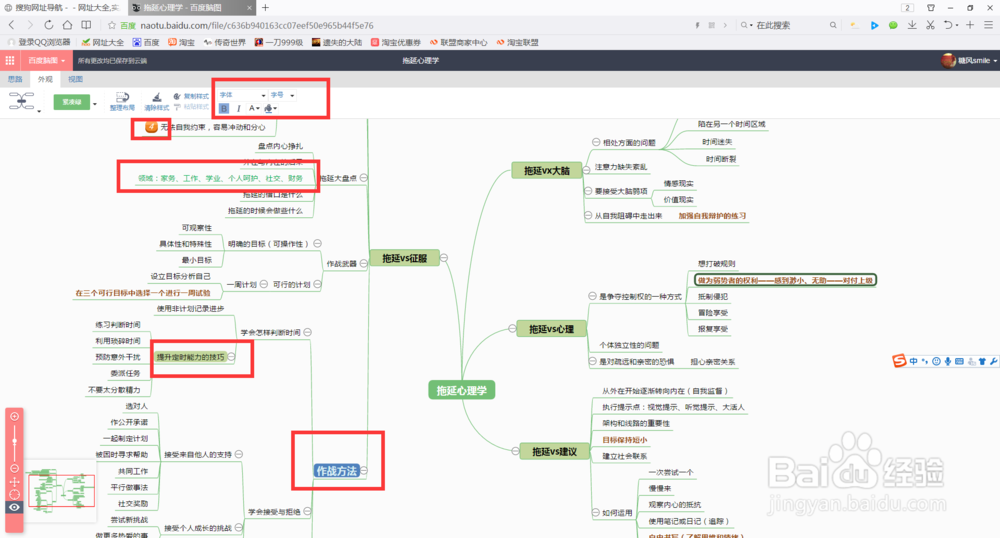Open the browser hamburger menu icon

pos(989,25)
